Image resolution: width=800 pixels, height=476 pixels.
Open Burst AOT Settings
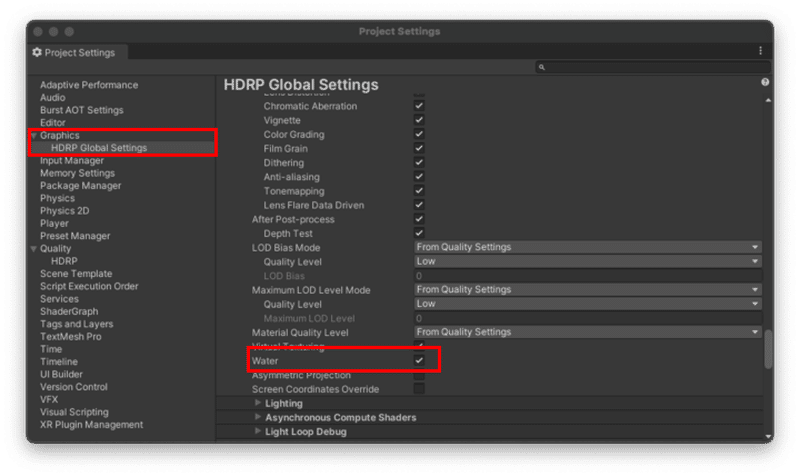[82, 110]
